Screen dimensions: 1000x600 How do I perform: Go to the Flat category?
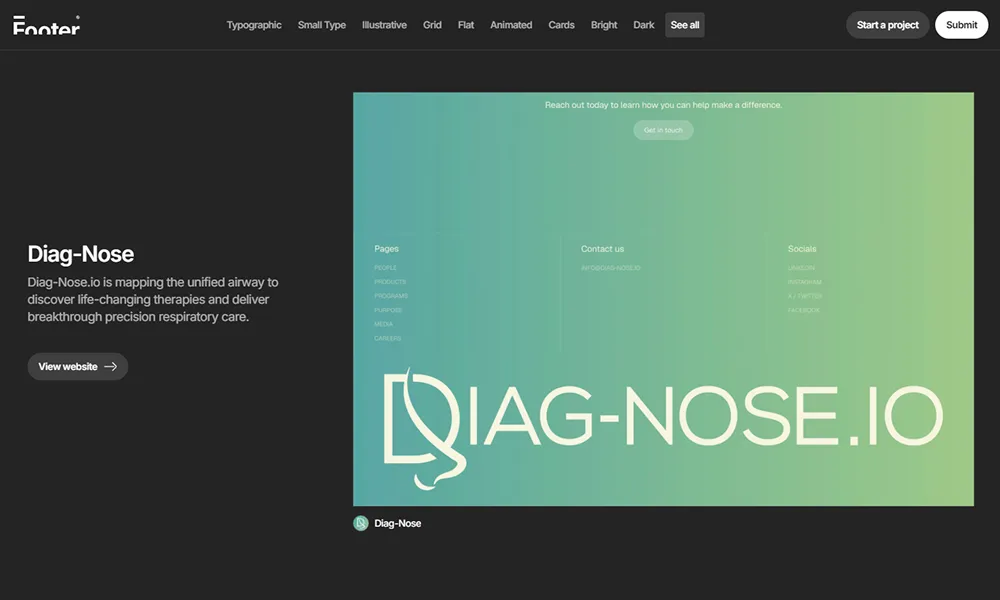[x=466, y=25]
